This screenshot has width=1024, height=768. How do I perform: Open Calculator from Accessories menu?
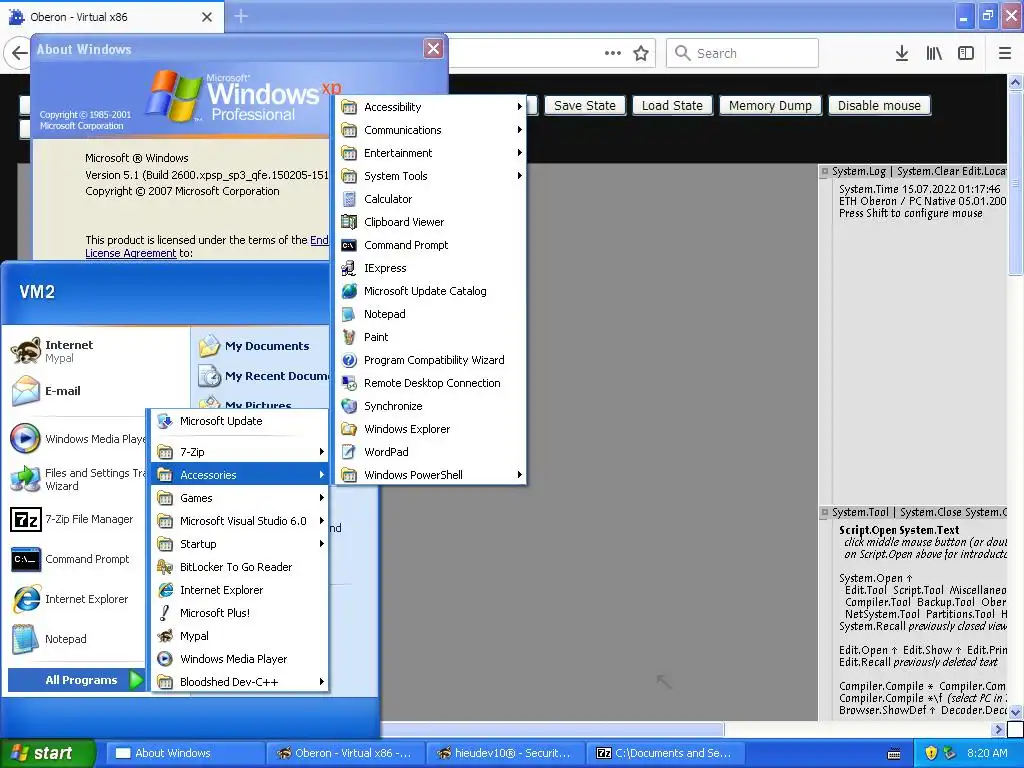point(430,199)
